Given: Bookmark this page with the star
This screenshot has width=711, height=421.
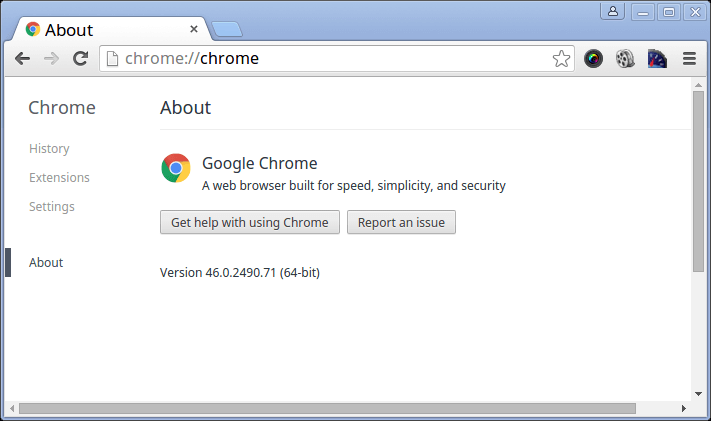Looking at the screenshot, I should pos(562,59).
